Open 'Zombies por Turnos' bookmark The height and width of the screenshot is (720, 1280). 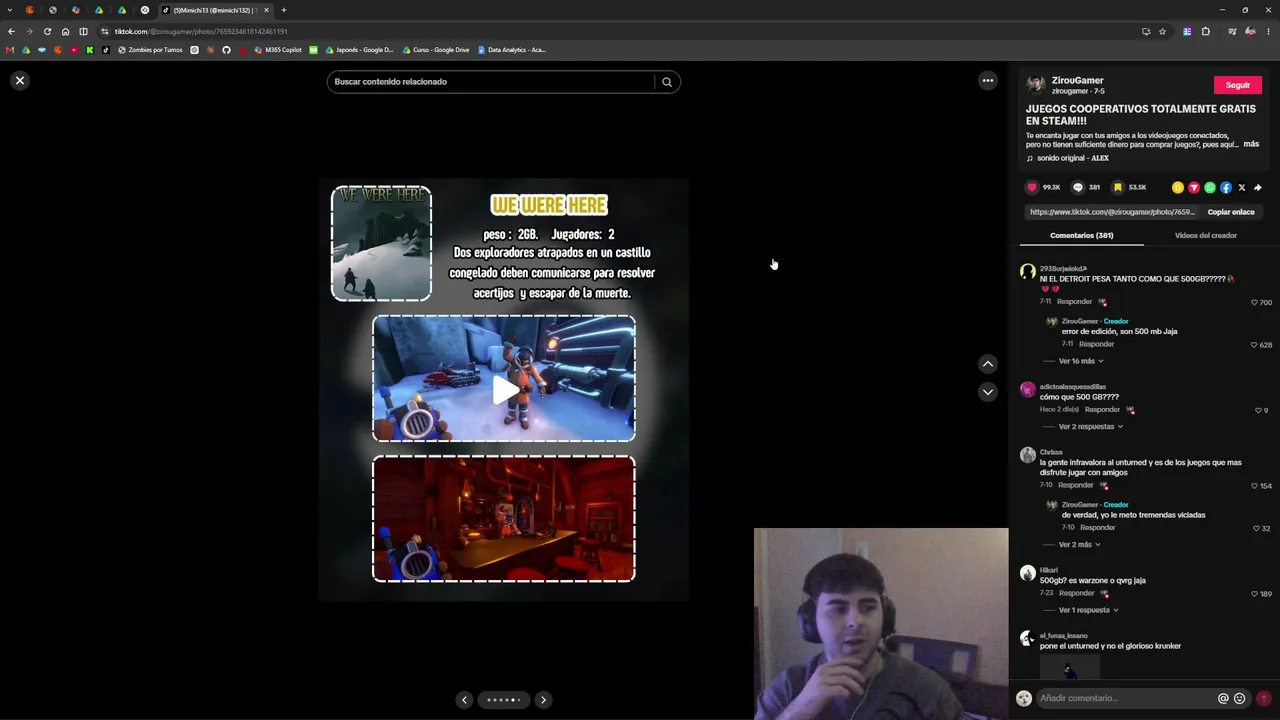click(x=151, y=50)
